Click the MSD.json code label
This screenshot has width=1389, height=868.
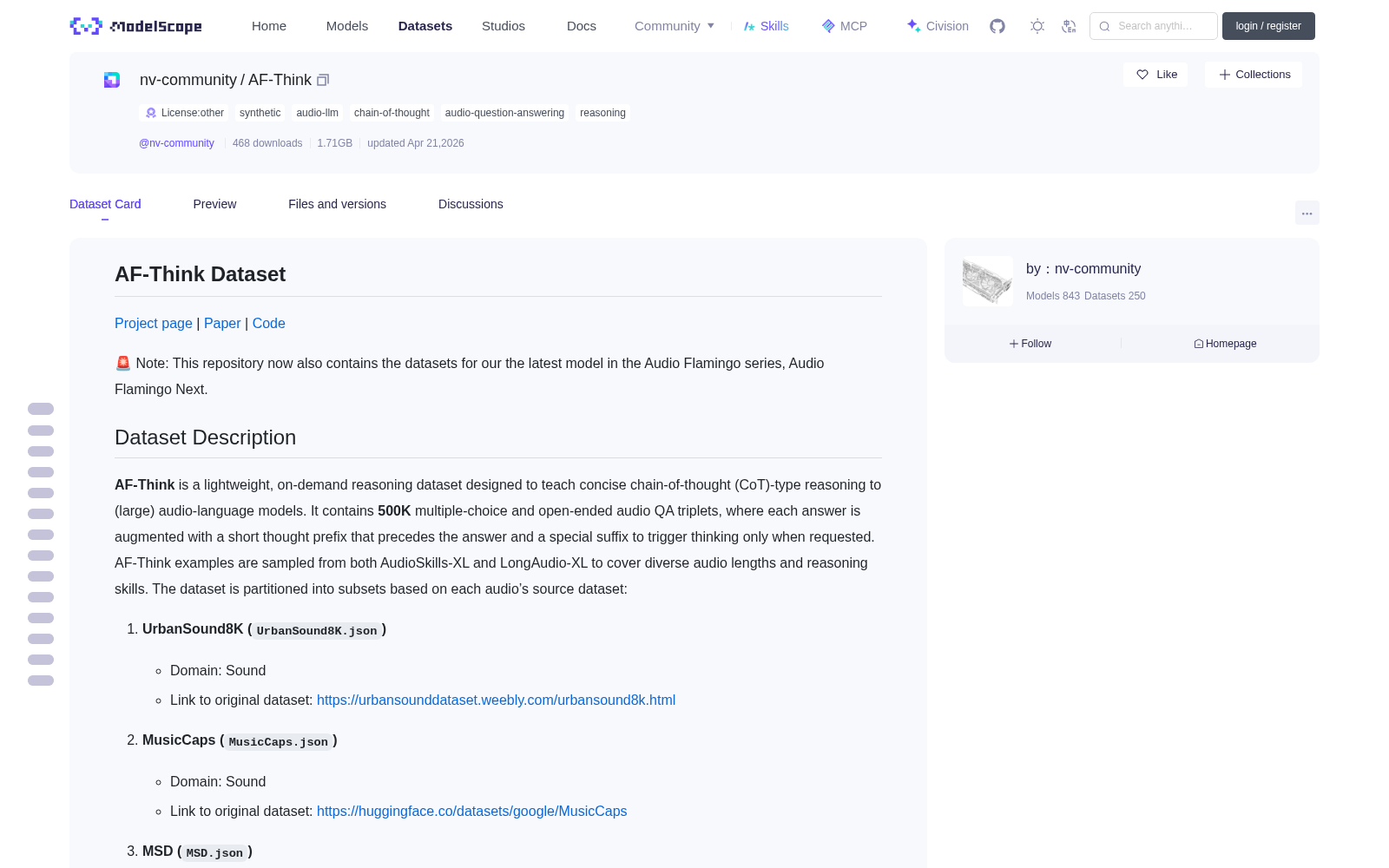[214, 852]
